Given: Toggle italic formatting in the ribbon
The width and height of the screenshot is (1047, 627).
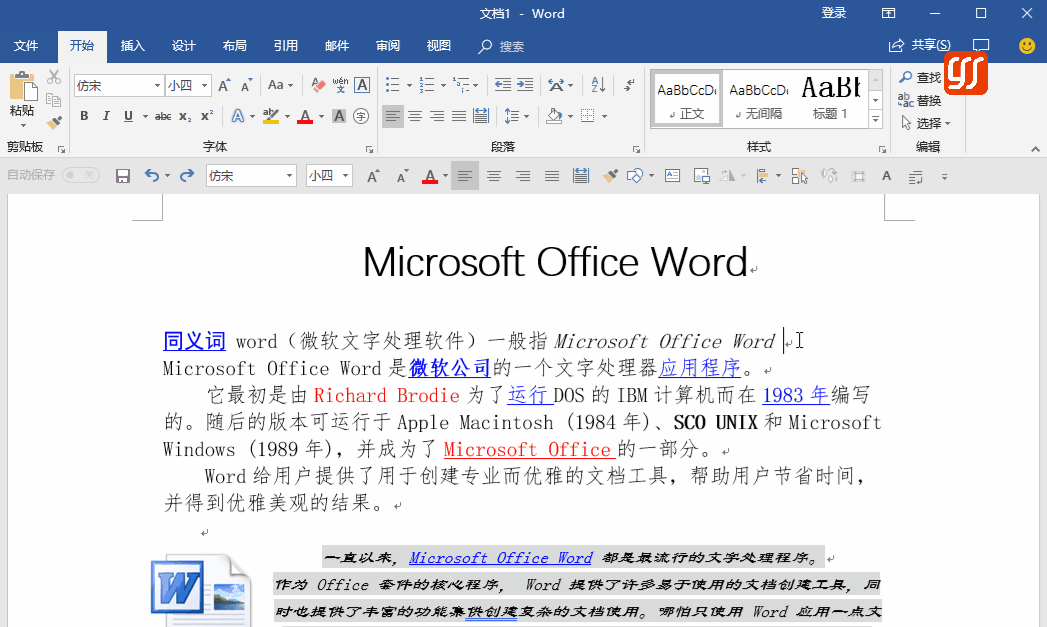Looking at the screenshot, I should pyautogui.click(x=106, y=116).
